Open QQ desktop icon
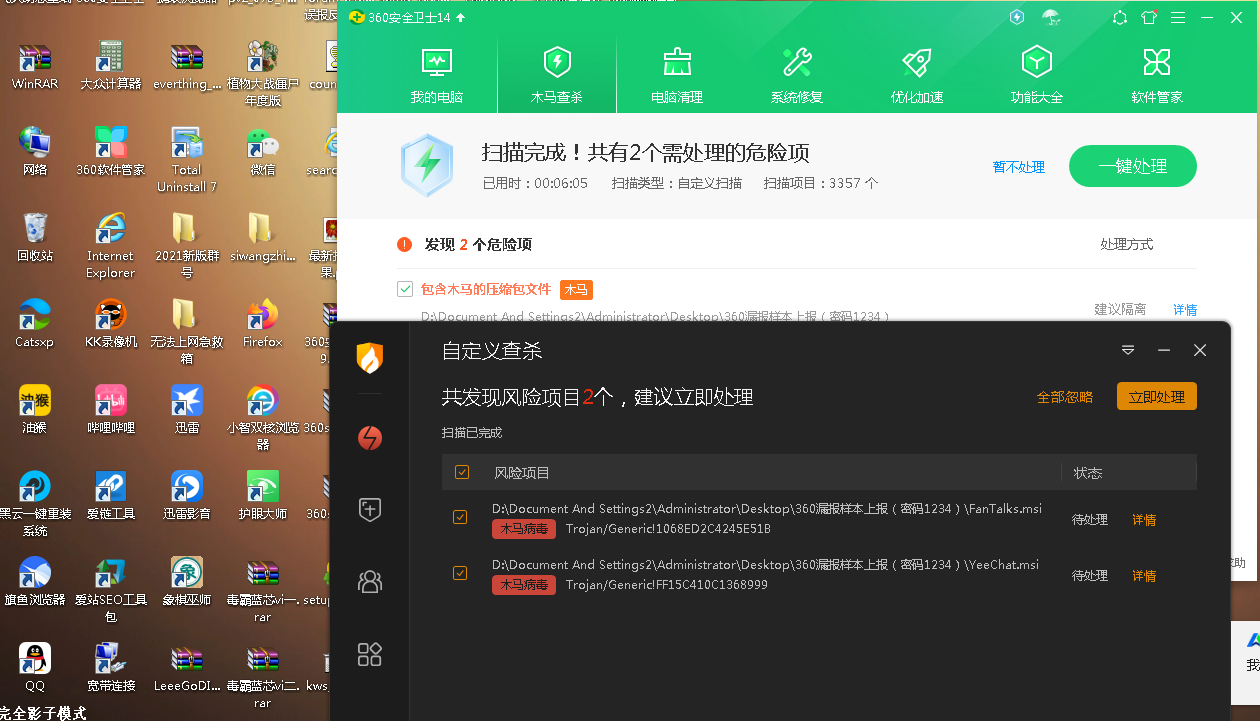 click(x=35, y=667)
